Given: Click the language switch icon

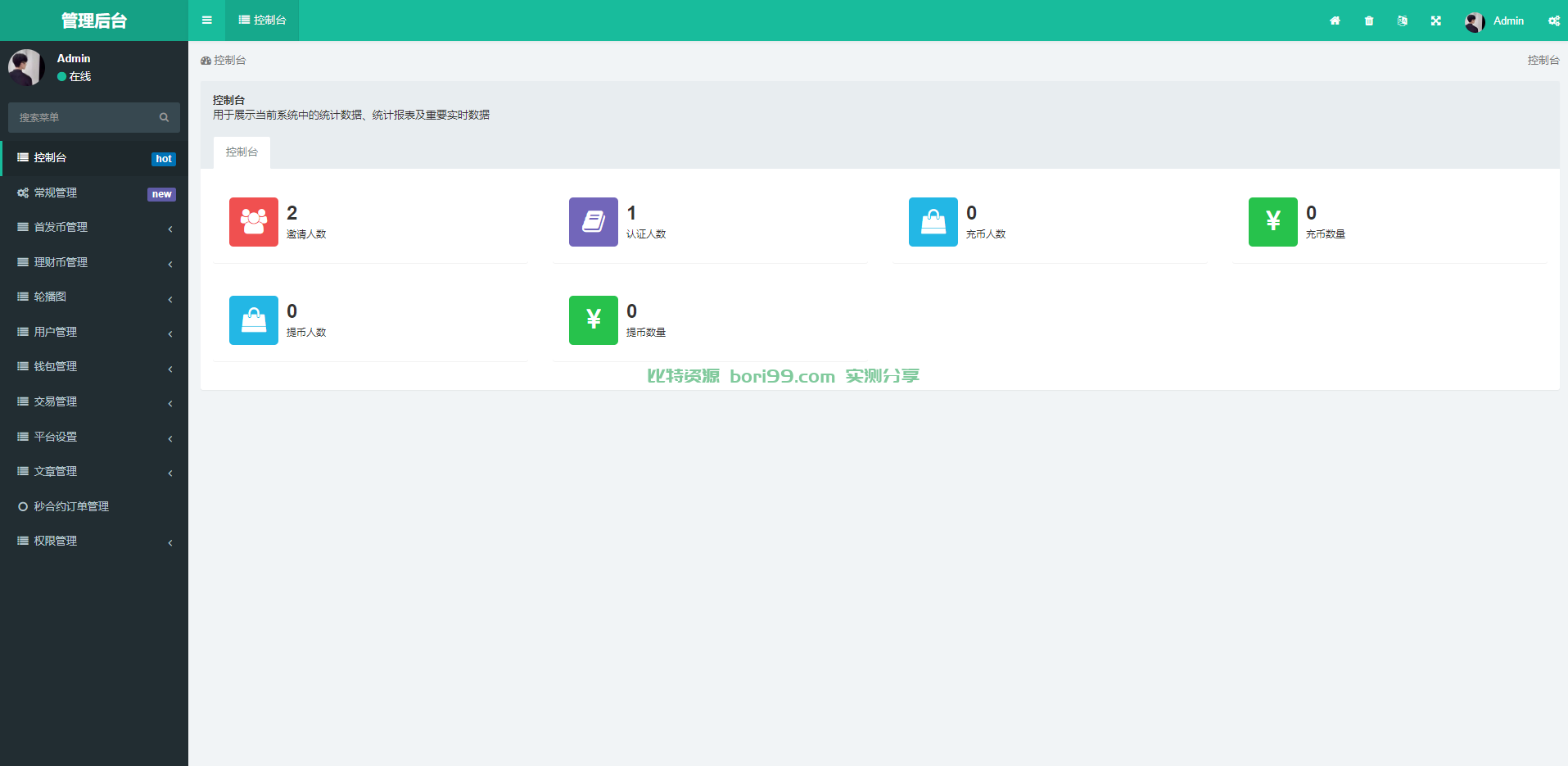Looking at the screenshot, I should 1403,20.
